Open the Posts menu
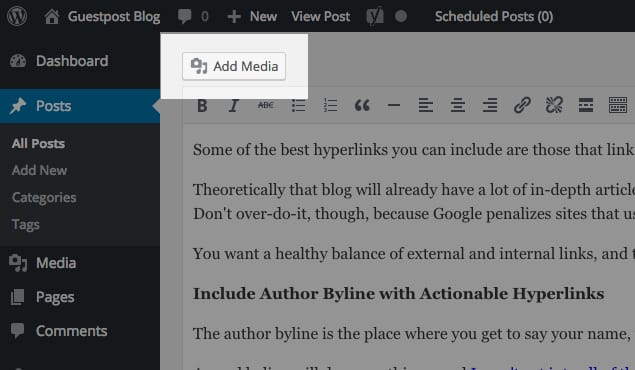 click(80, 106)
